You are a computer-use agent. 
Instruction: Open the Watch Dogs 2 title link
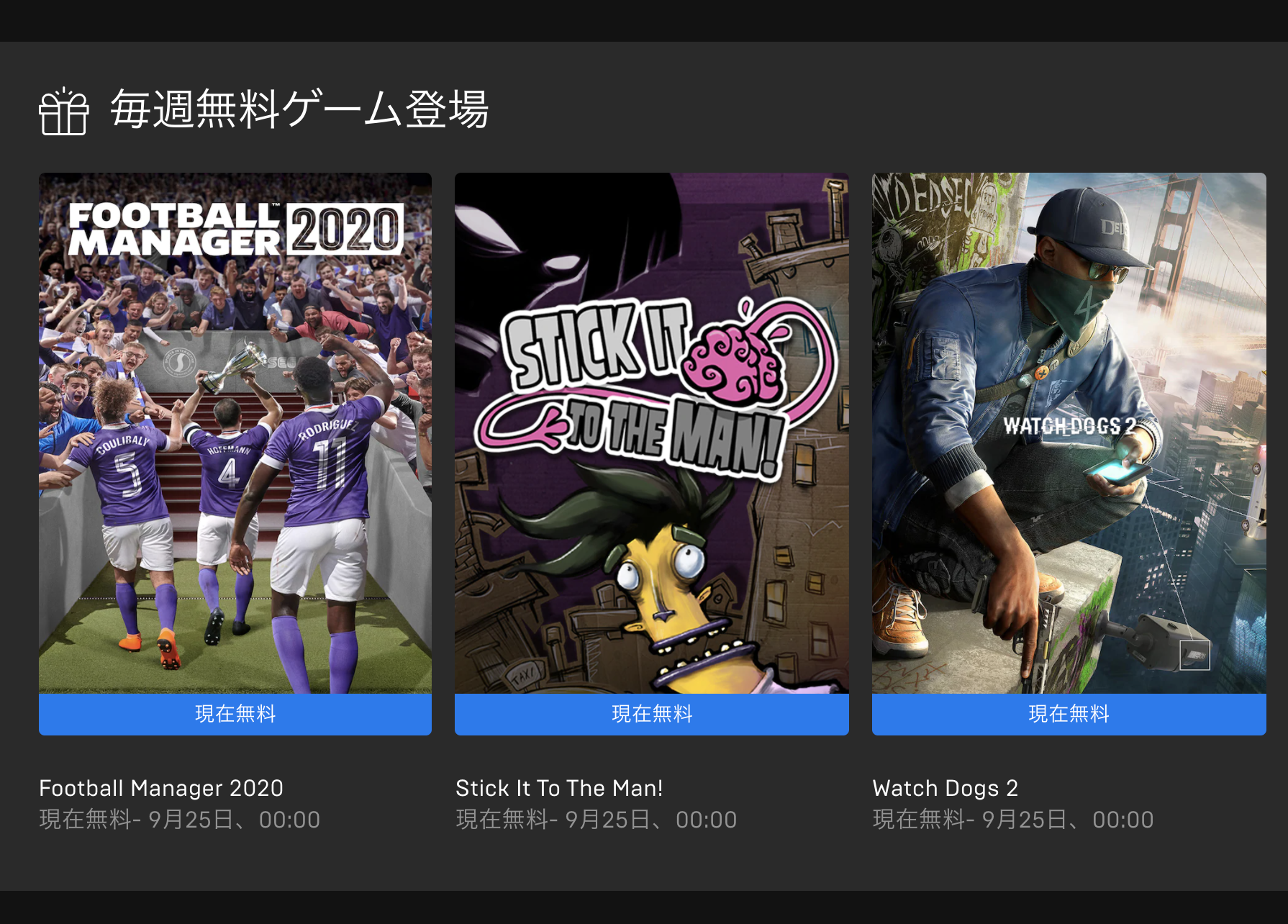(x=945, y=788)
